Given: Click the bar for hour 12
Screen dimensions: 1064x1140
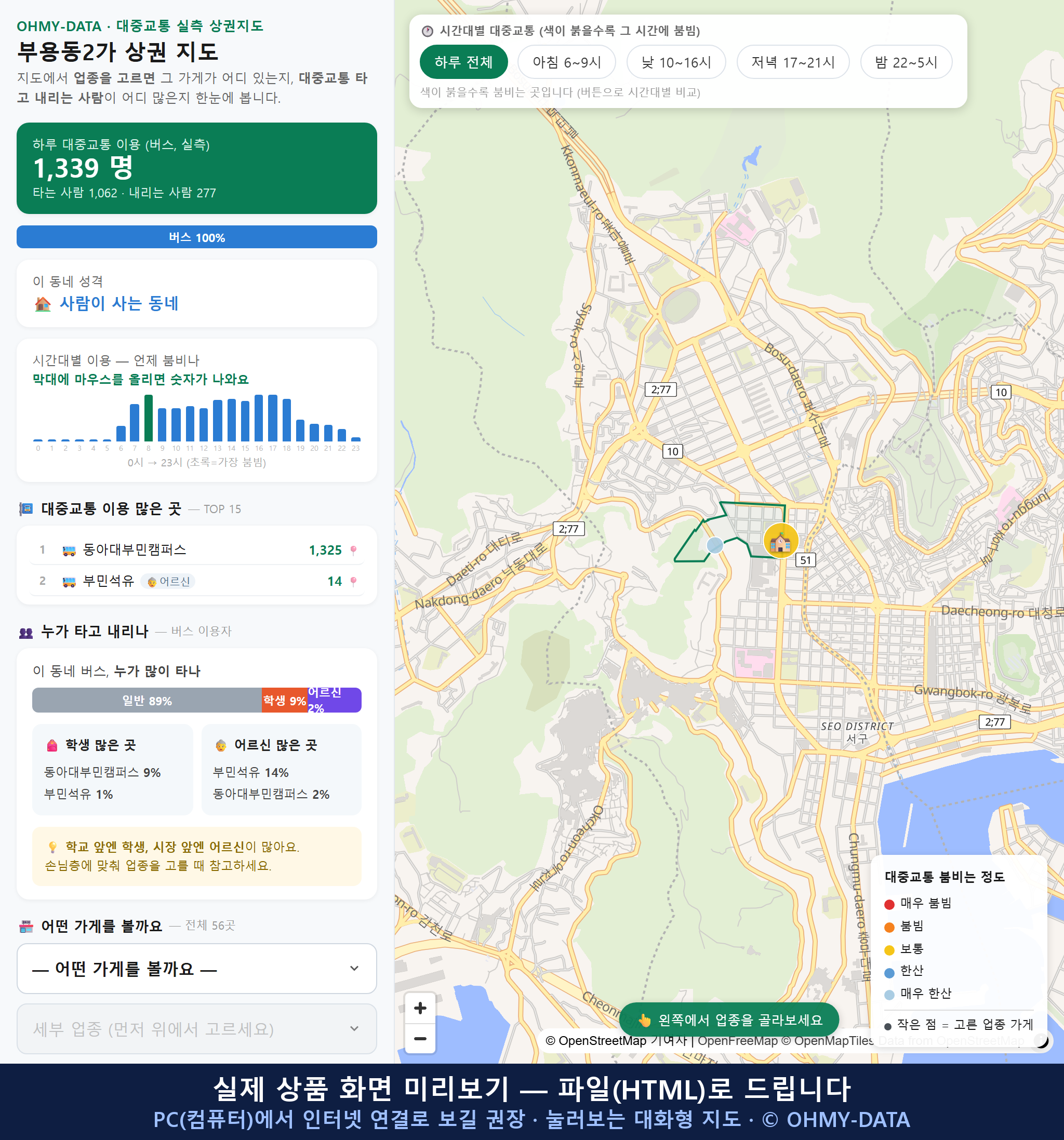Looking at the screenshot, I should pyautogui.click(x=204, y=424).
